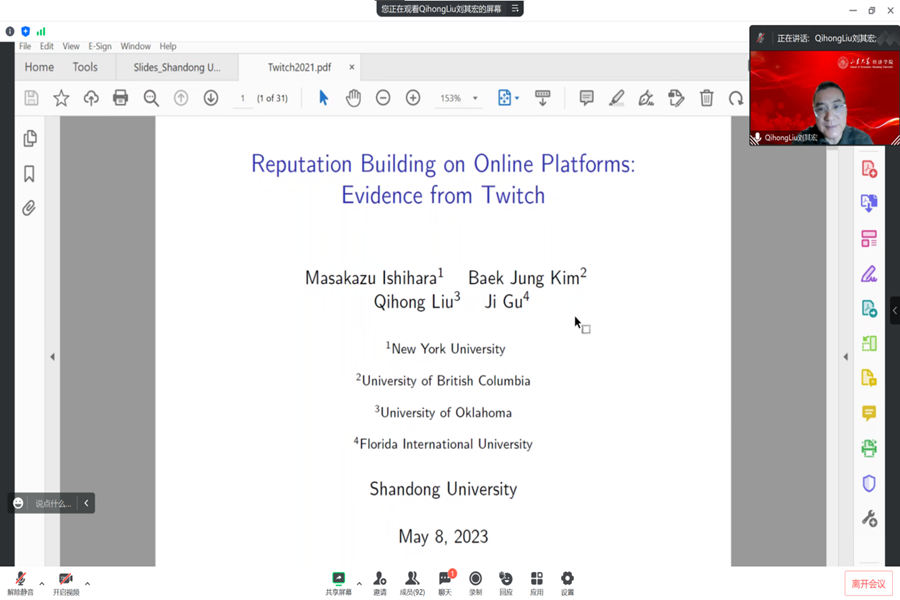Expand the fit page options dropdown
900x600 pixels.
pos(517,99)
